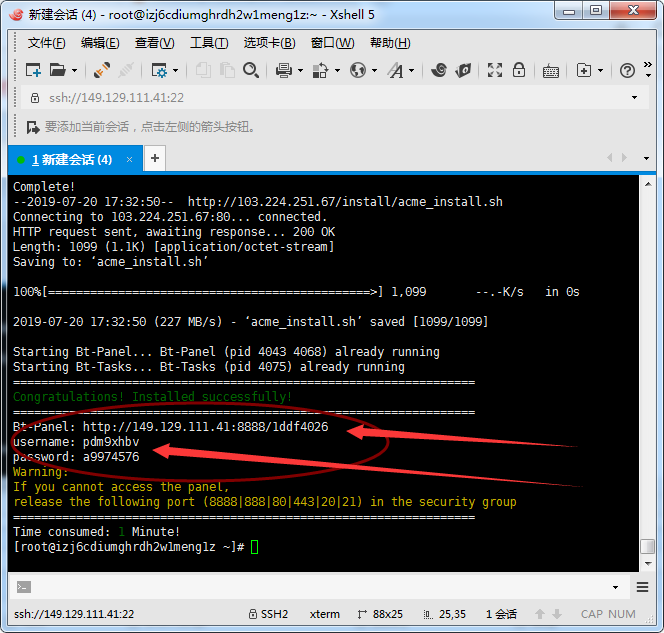Open the 选项卡(B) menu
This screenshot has height=633, width=664.
269,43
